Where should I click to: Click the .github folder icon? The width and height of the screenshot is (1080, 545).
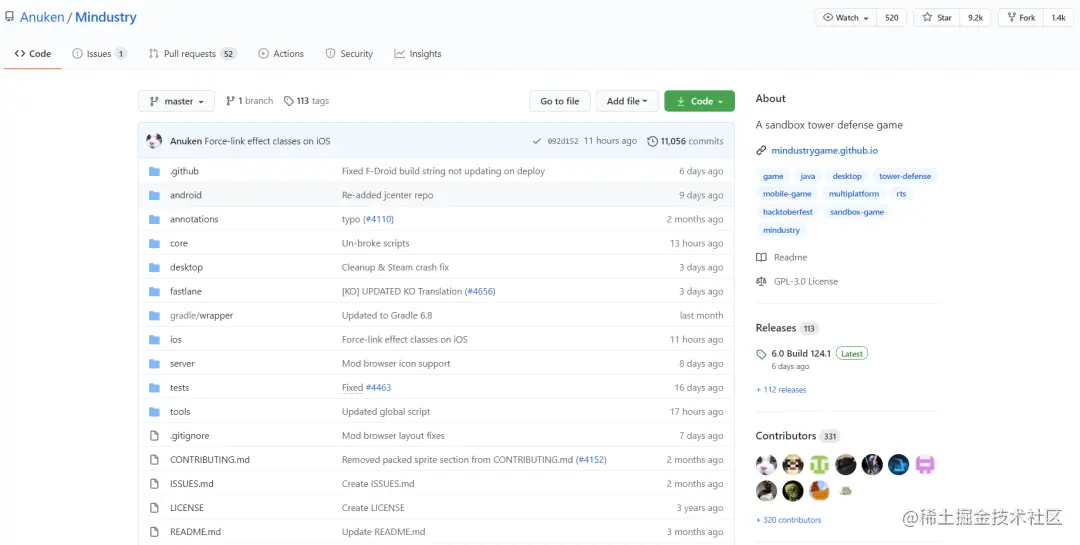click(x=154, y=171)
